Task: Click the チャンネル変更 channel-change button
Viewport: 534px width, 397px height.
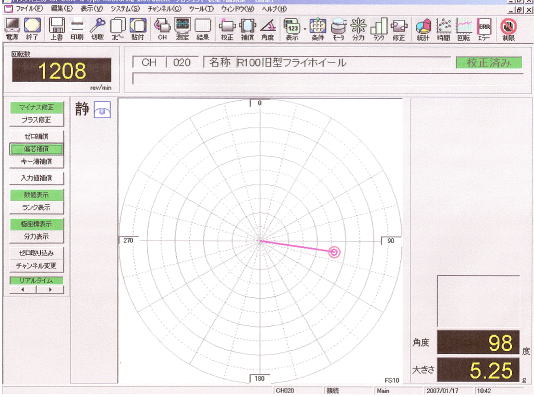Action: 36,266
